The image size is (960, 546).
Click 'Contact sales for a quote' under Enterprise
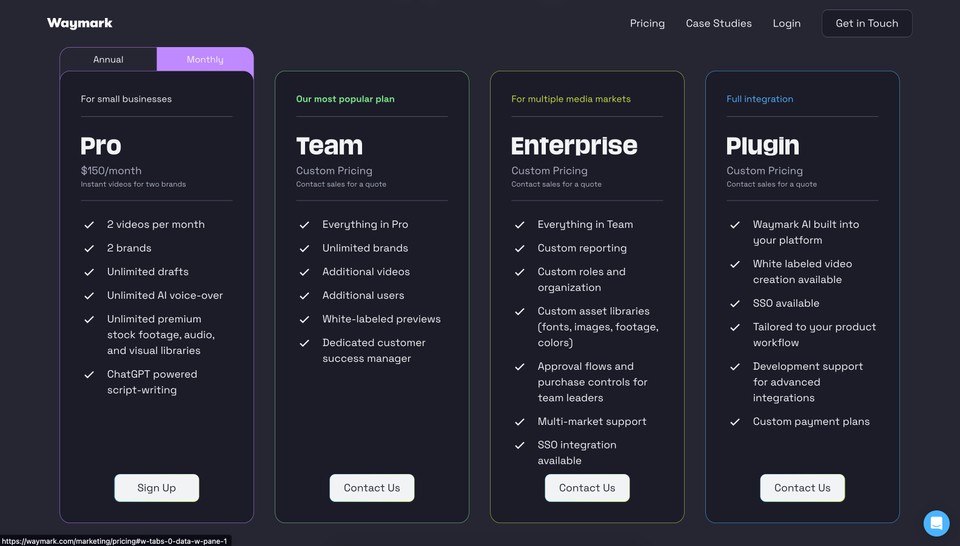point(557,184)
